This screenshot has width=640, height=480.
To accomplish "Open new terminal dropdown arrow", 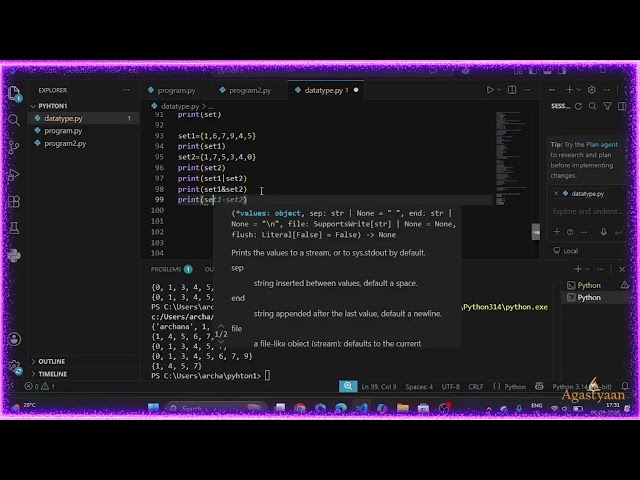I will click(x=587, y=269).
